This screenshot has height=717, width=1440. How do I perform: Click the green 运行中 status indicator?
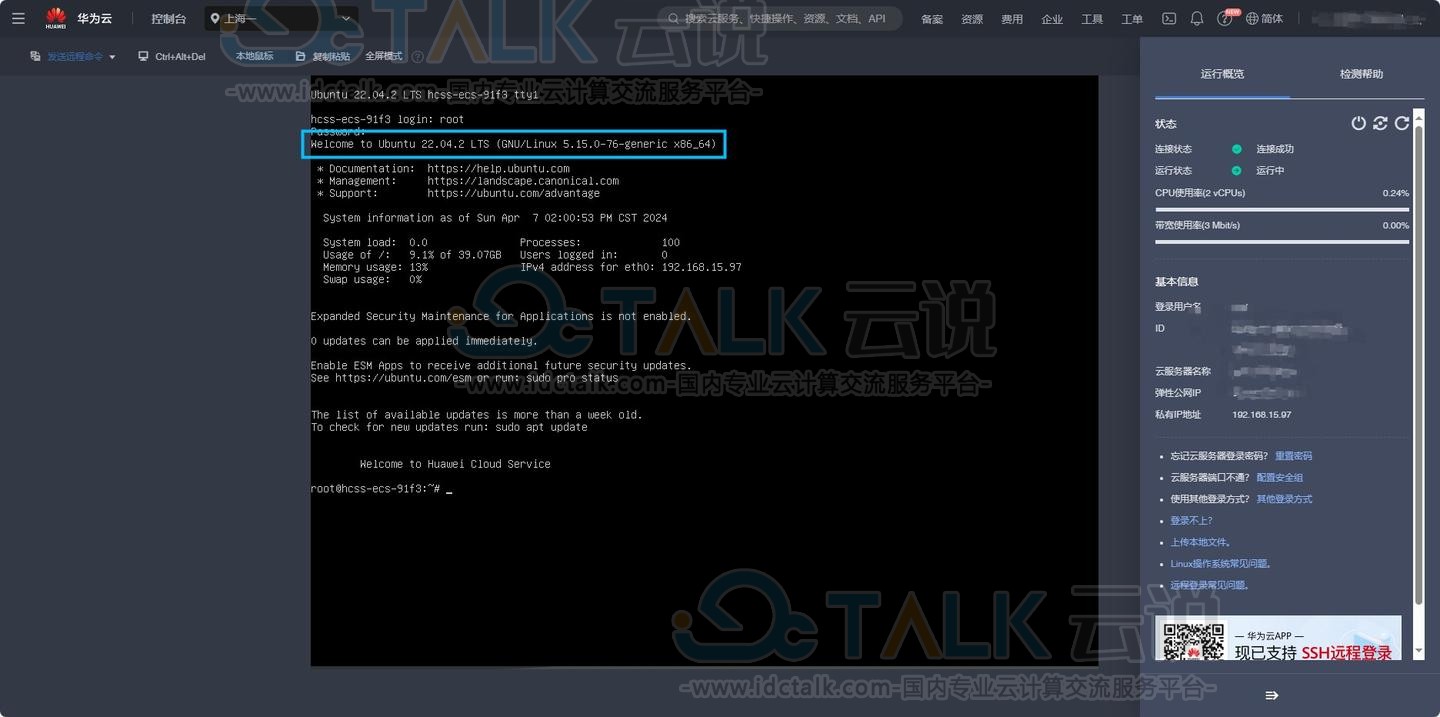tap(1237, 171)
